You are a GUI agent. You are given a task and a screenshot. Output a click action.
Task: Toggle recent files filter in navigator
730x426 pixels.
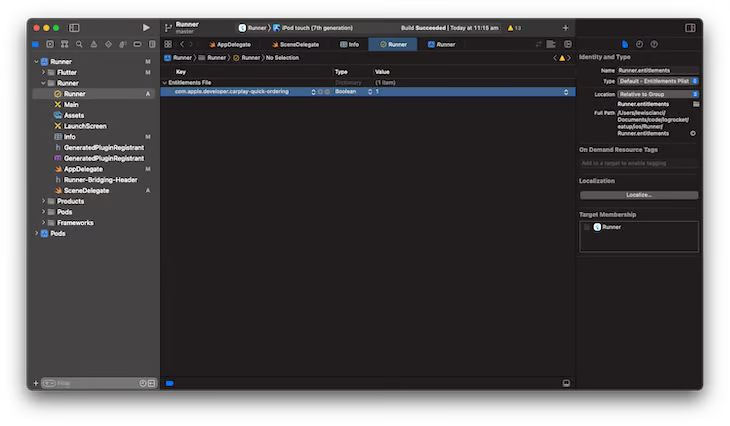142,383
